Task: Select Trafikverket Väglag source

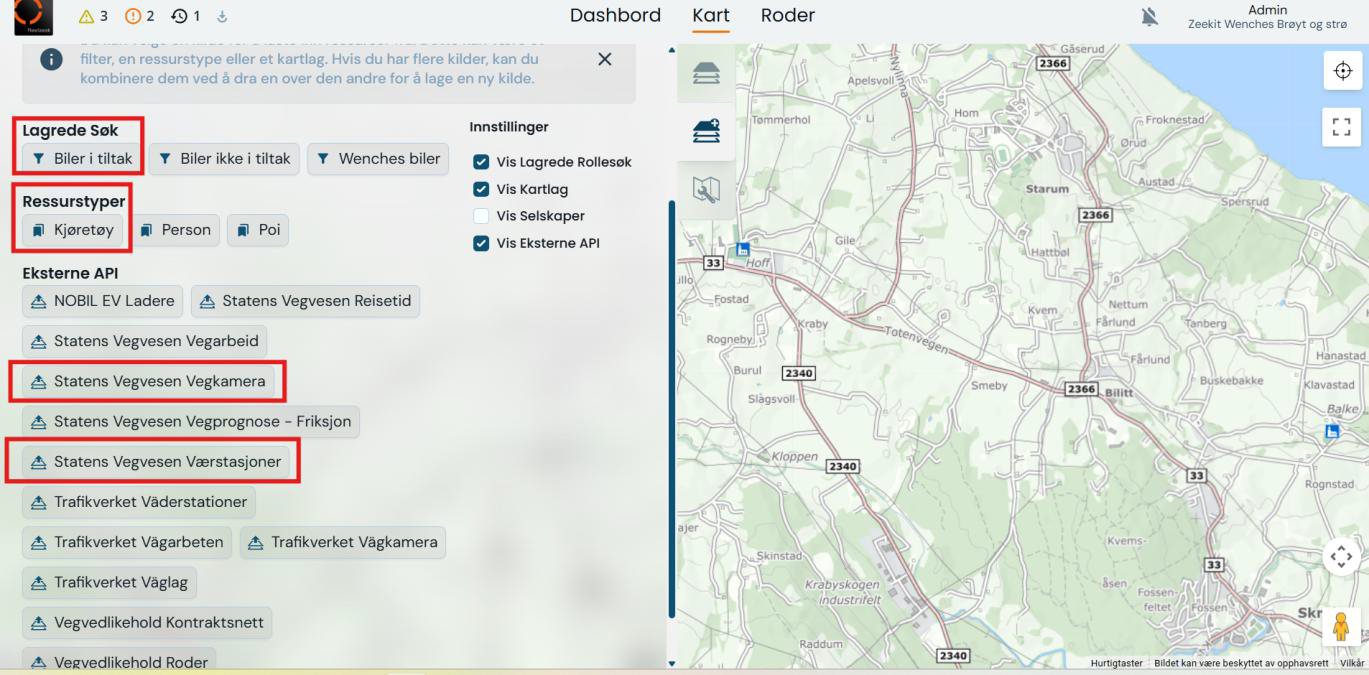Action: click(x=111, y=582)
